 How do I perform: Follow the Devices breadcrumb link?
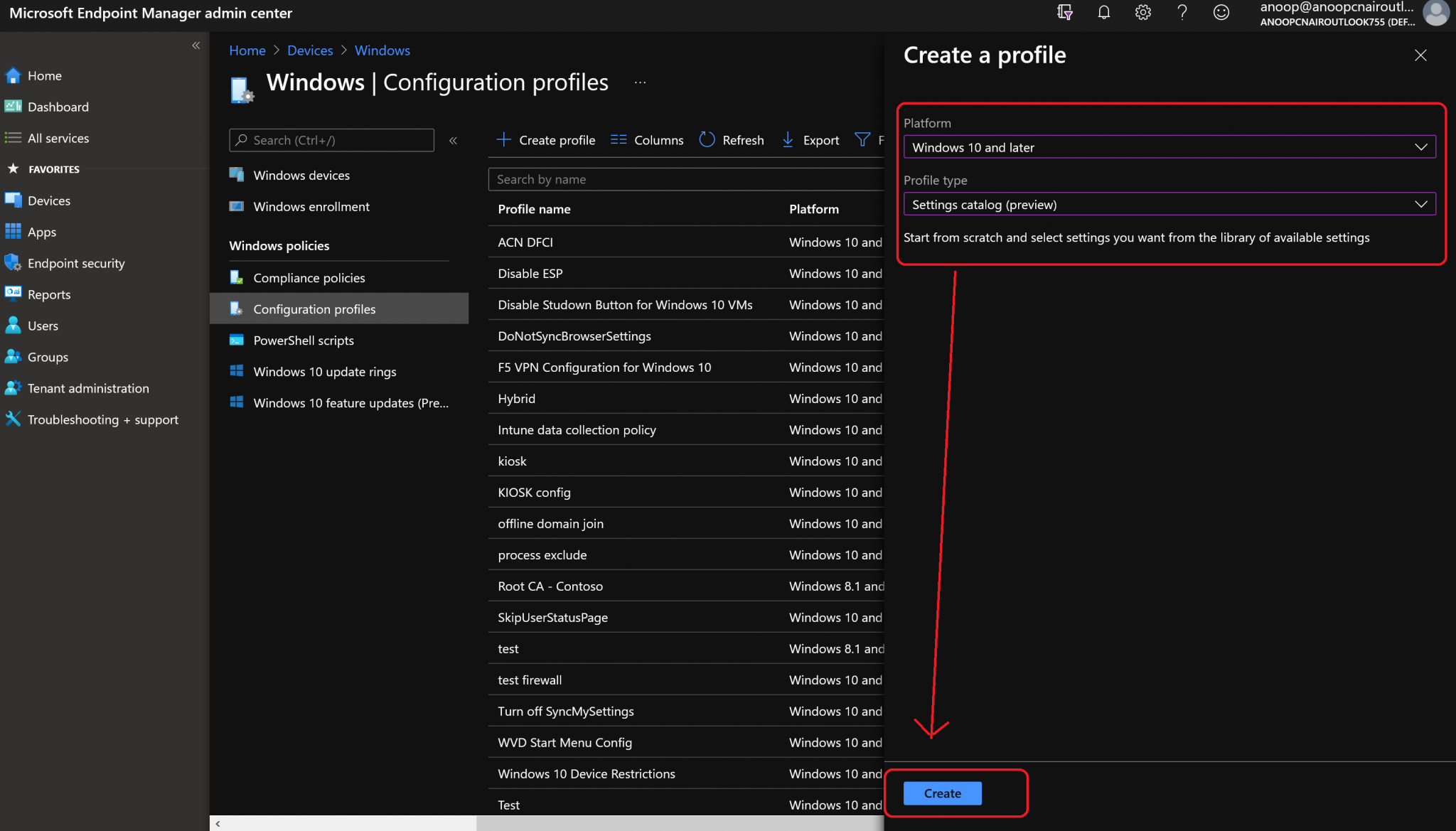coord(310,50)
